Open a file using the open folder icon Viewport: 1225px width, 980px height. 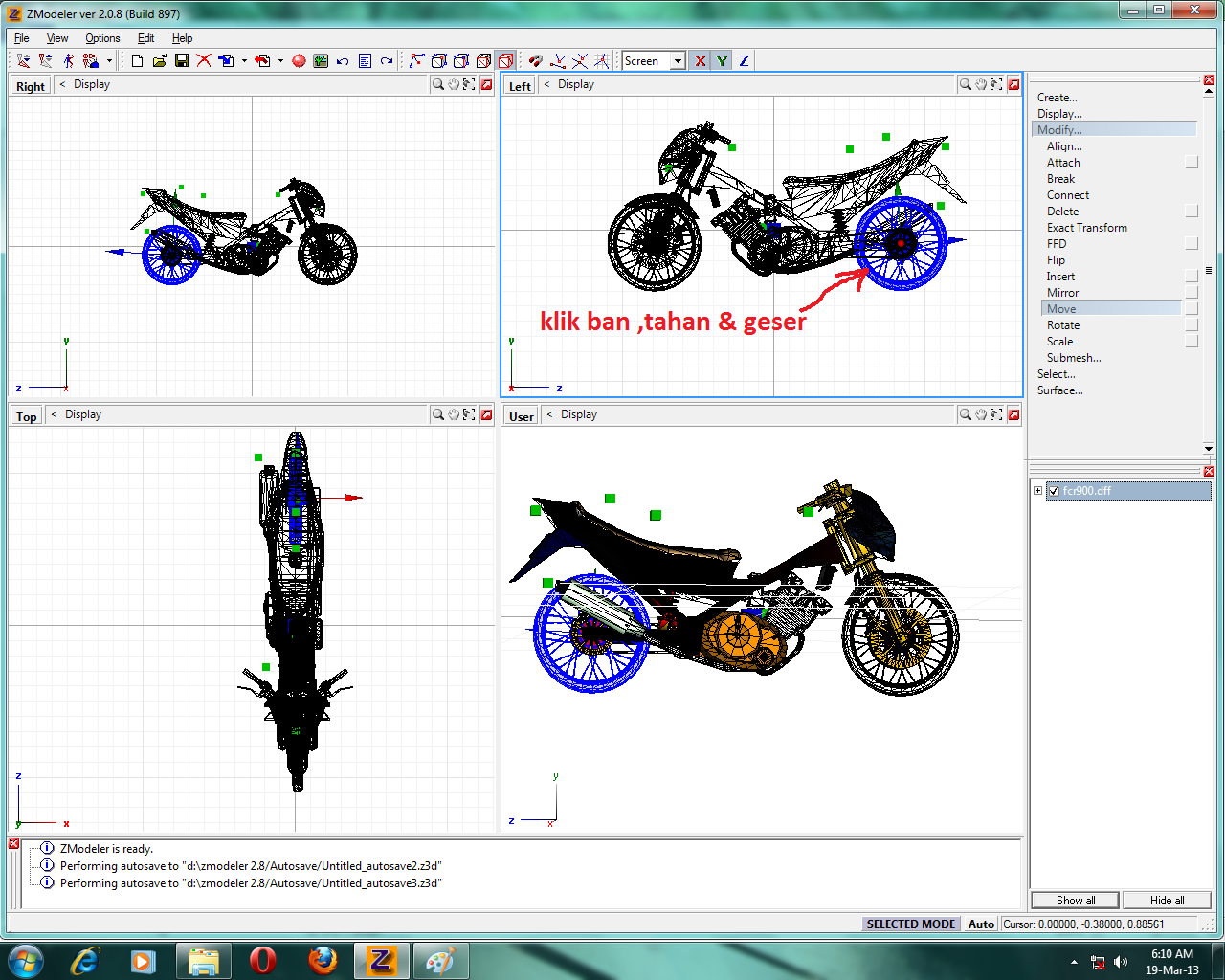tap(158, 60)
